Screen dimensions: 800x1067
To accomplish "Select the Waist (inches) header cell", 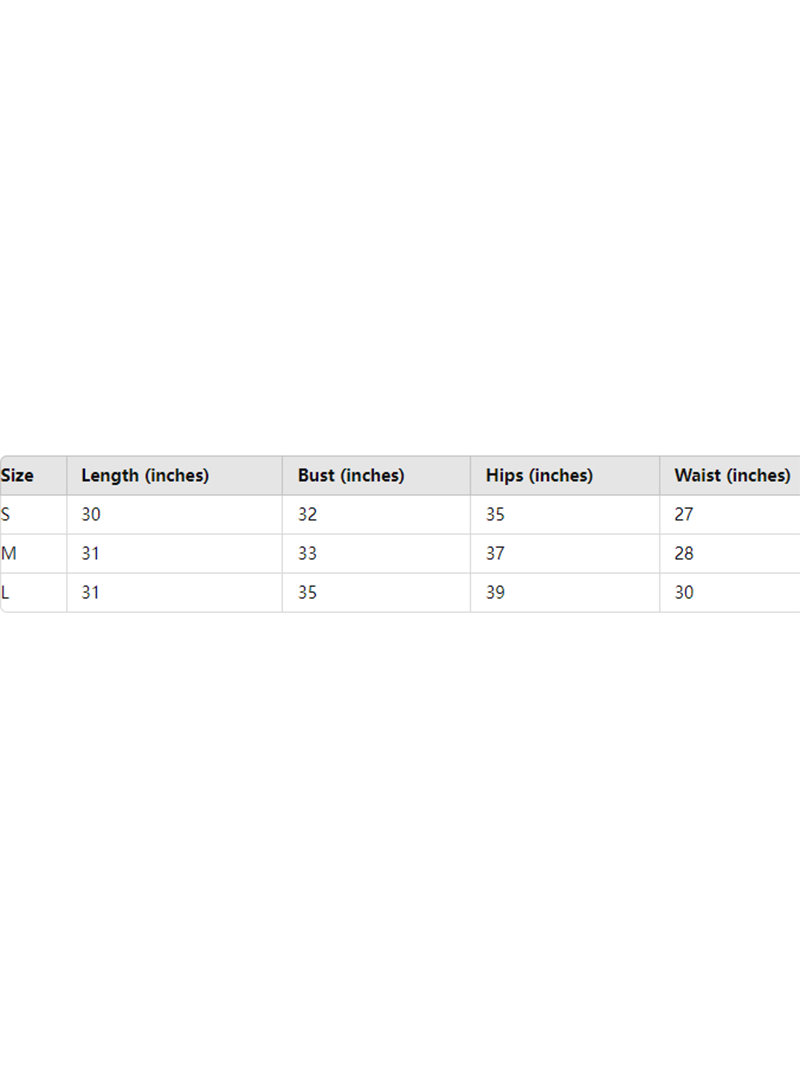I will tap(732, 476).
